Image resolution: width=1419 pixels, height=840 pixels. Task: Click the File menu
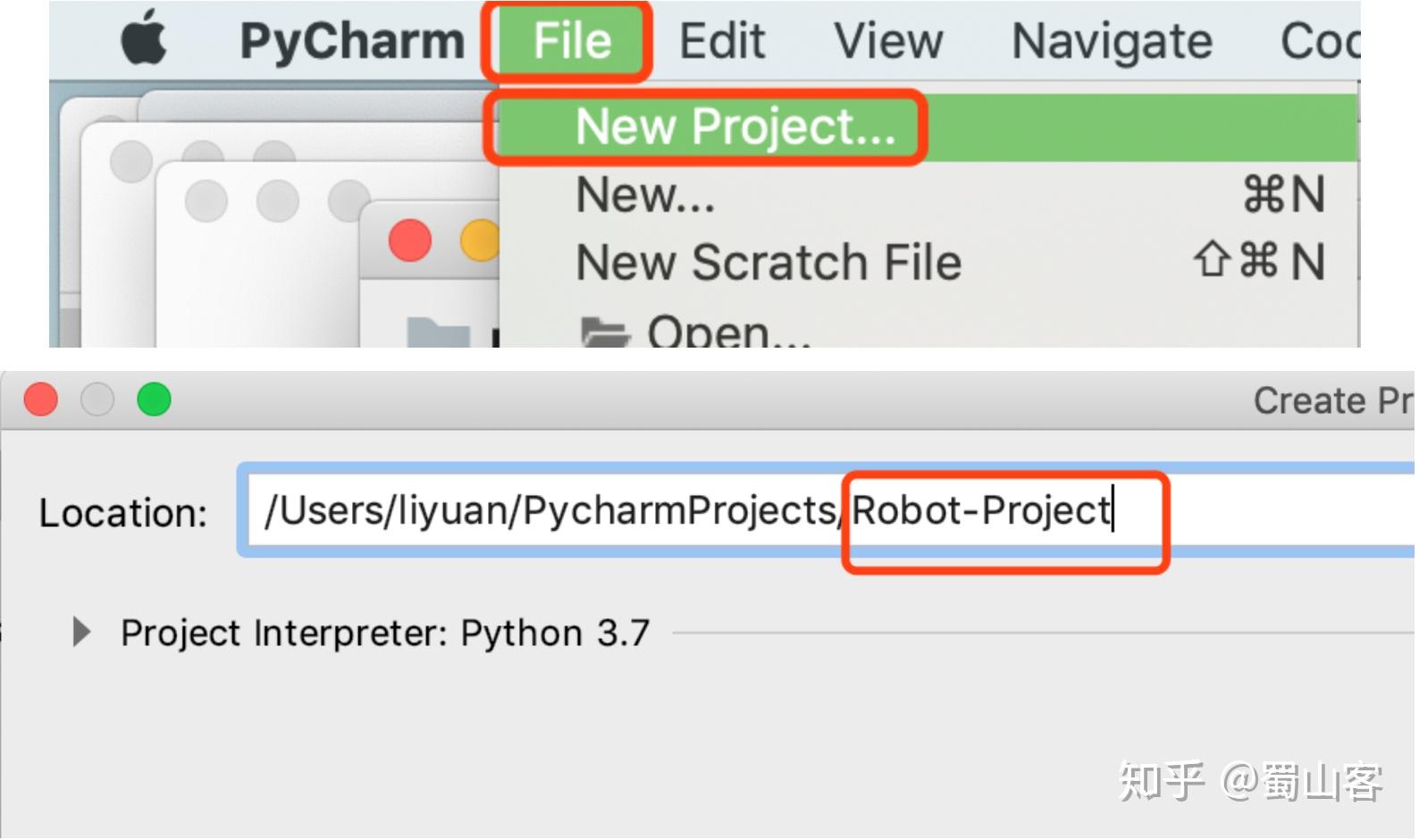pyautogui.click(x=572, y=41)
